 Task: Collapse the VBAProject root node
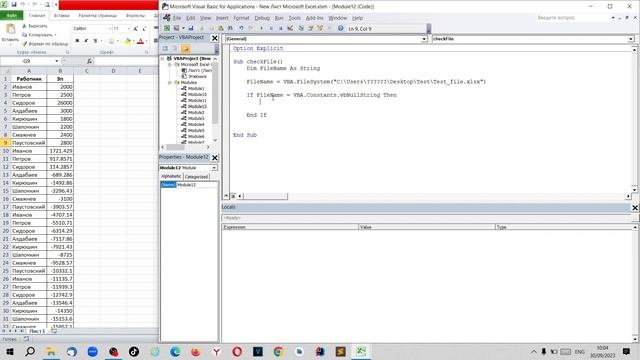[163, 58]
